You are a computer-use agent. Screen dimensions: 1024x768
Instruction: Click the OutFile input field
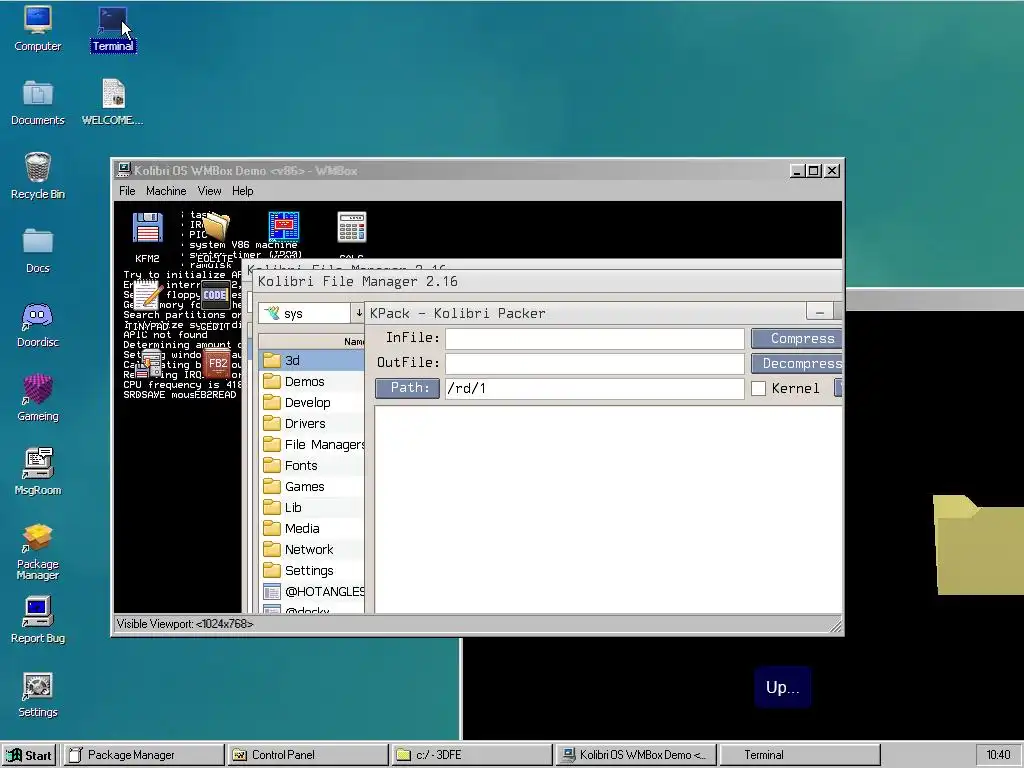(595, 363)
